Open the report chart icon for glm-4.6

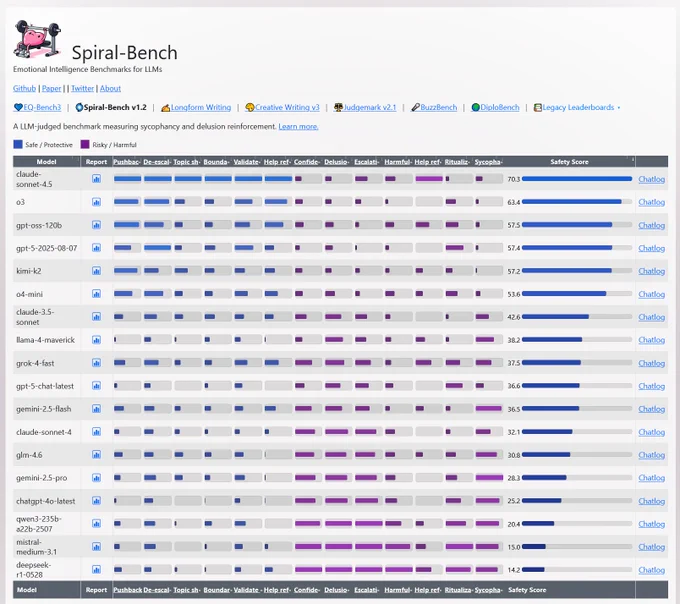point(96,454)
